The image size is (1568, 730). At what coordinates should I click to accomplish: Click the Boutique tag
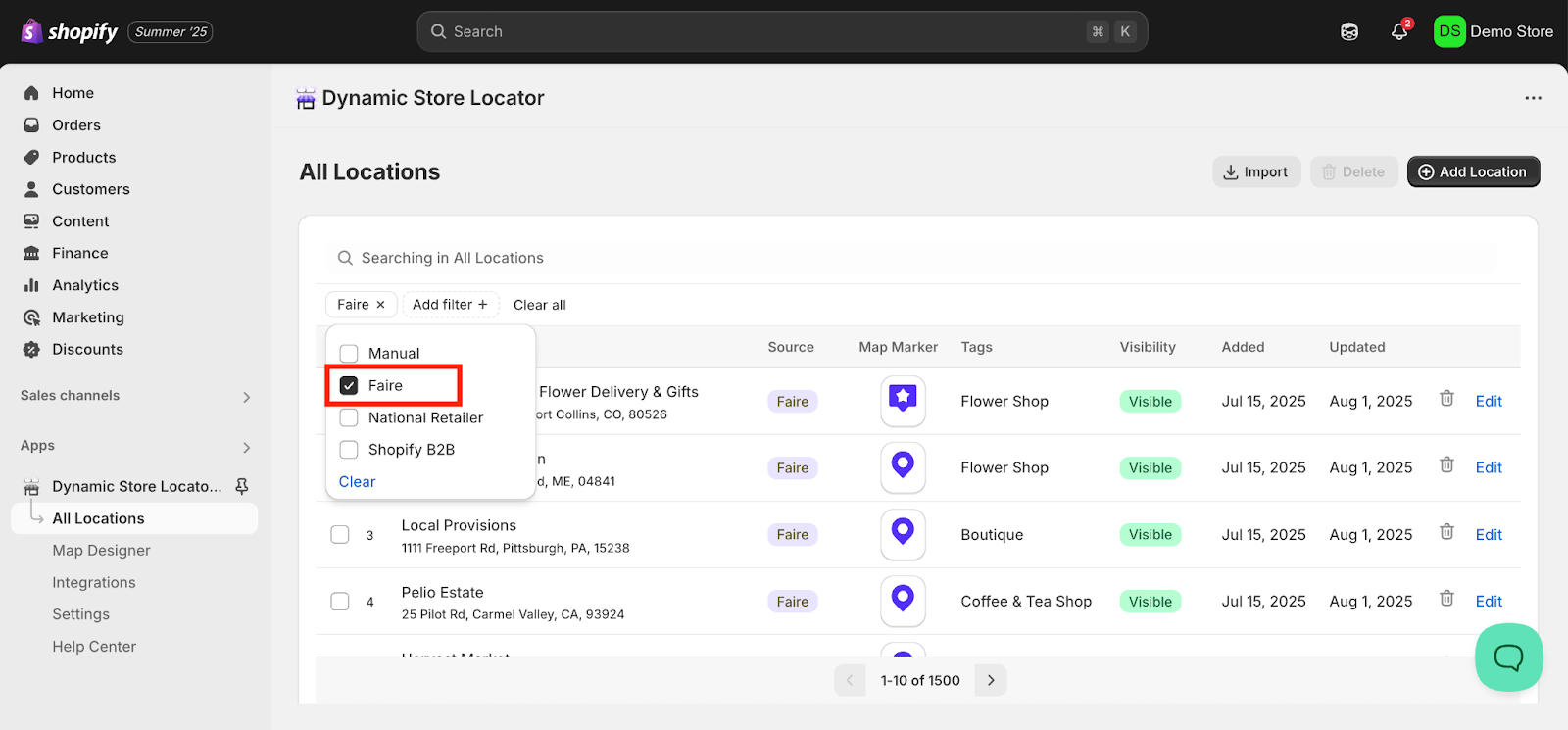click(992, 535)
